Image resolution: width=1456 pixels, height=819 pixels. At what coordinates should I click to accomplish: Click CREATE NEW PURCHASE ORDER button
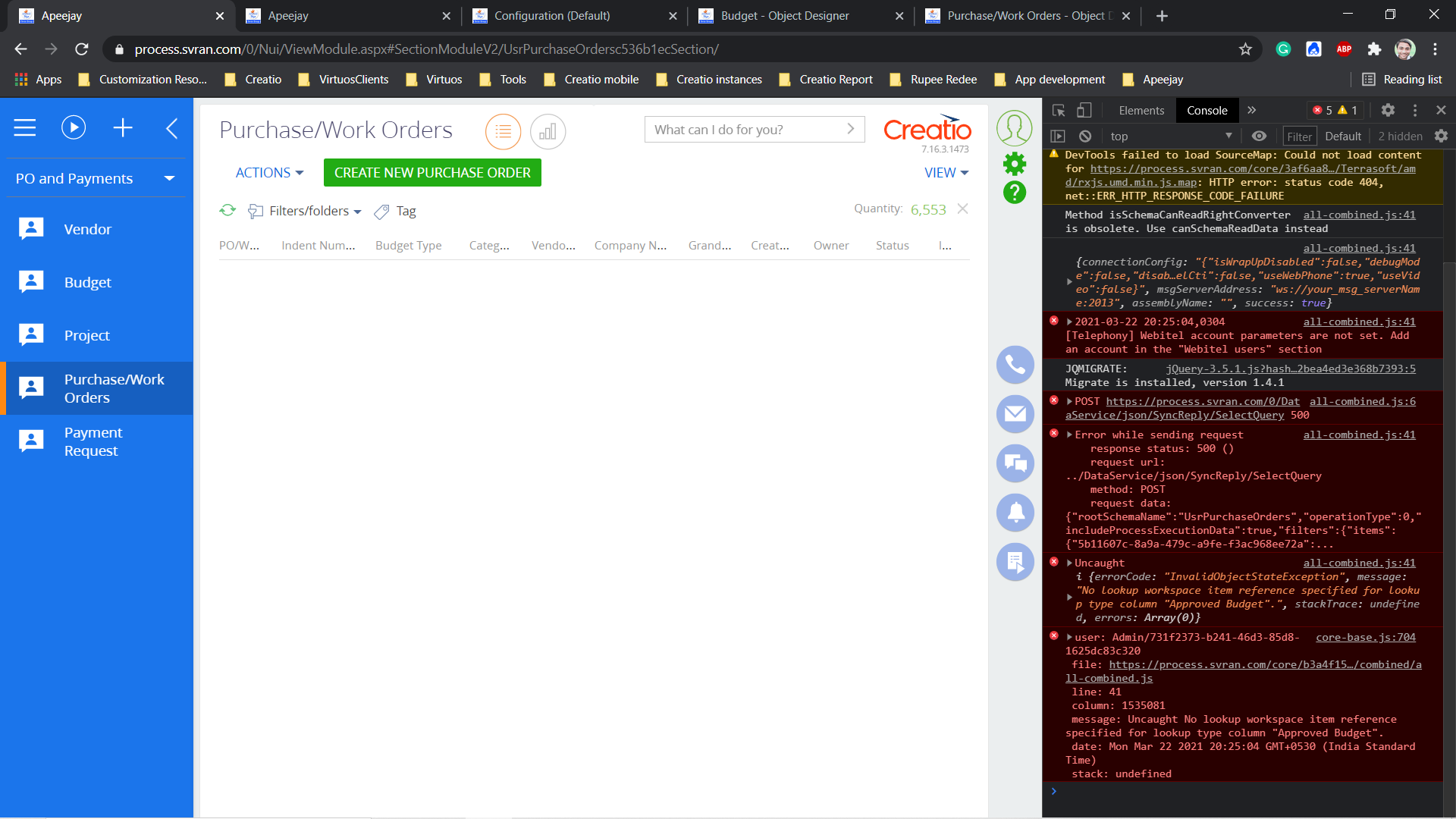pos(432,173)
